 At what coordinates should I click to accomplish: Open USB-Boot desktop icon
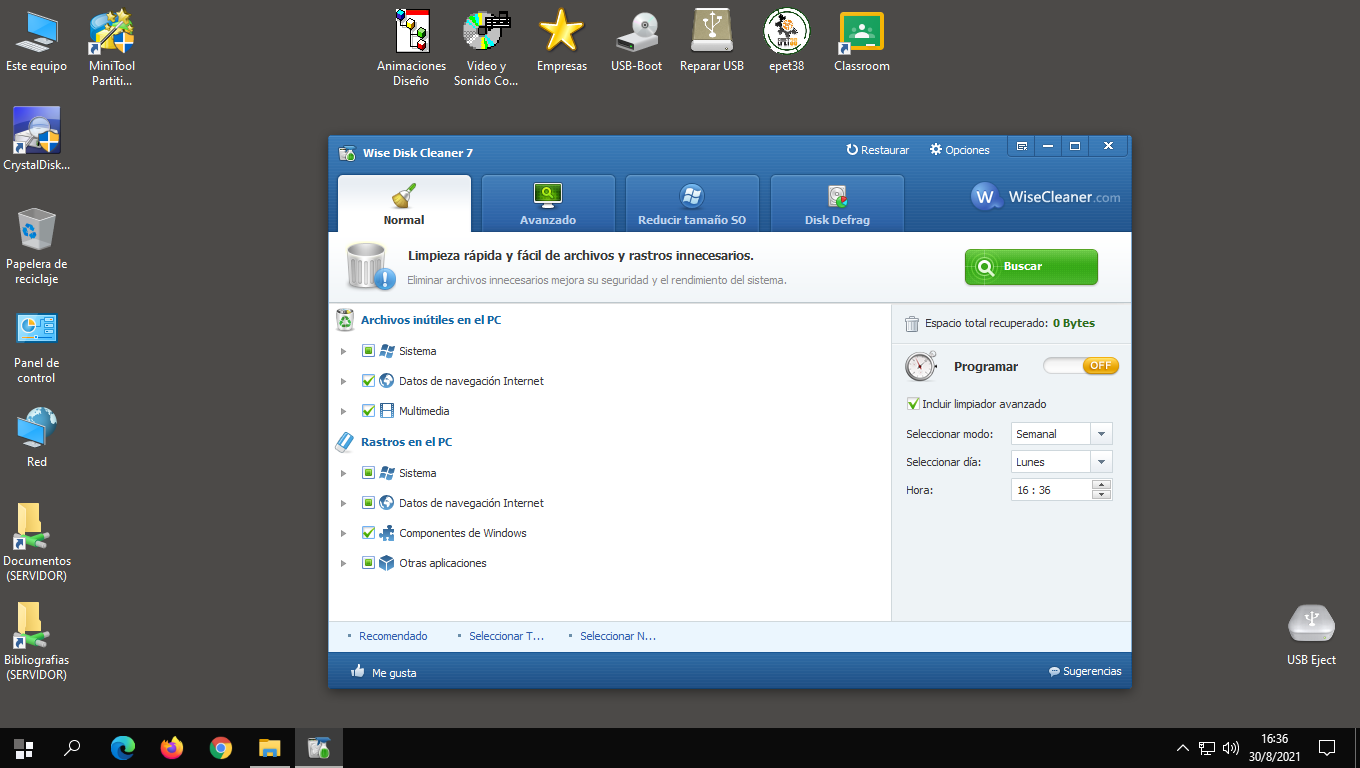tap(637, 42)
